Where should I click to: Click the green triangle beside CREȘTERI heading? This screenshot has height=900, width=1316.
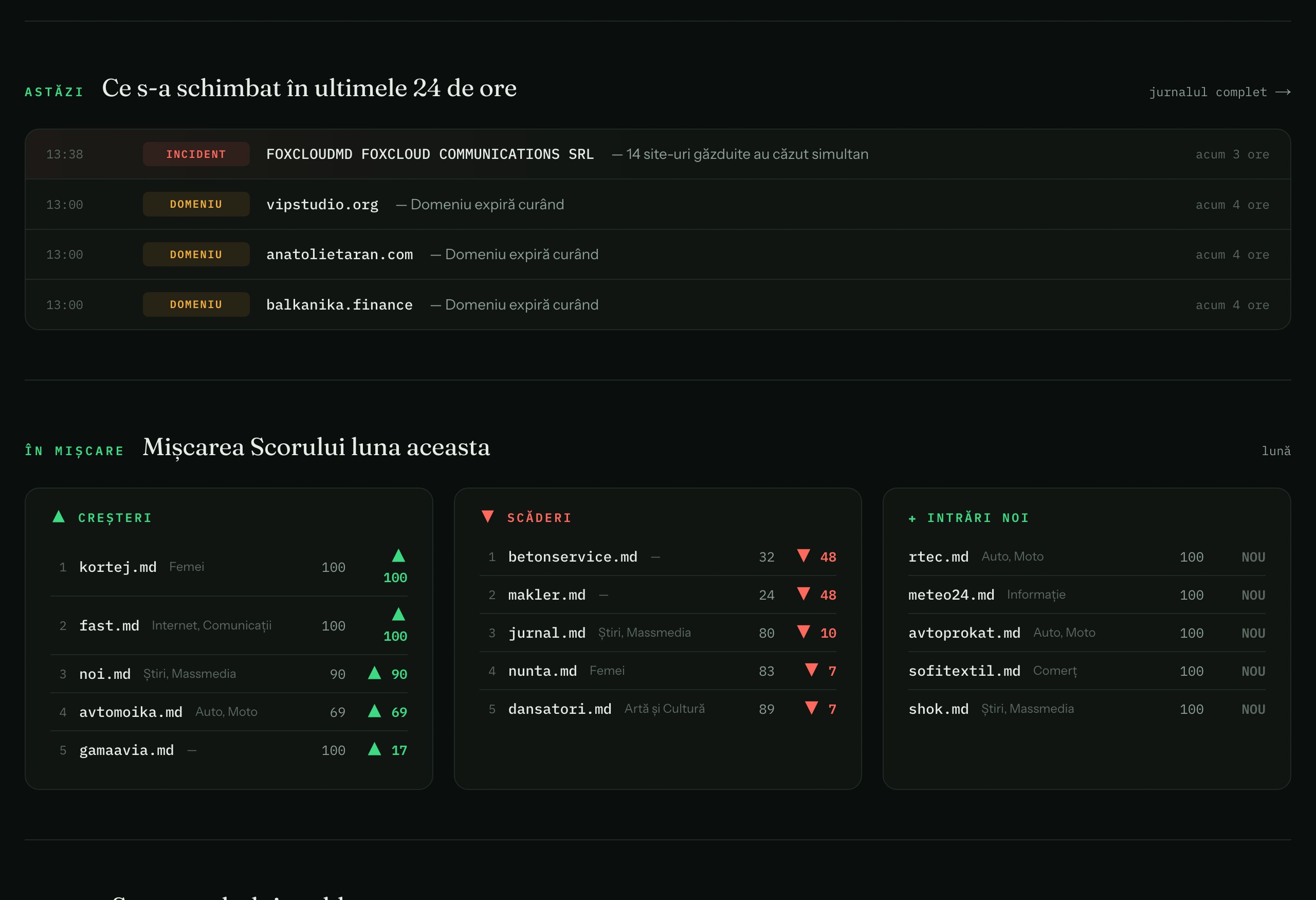point(58,516)
